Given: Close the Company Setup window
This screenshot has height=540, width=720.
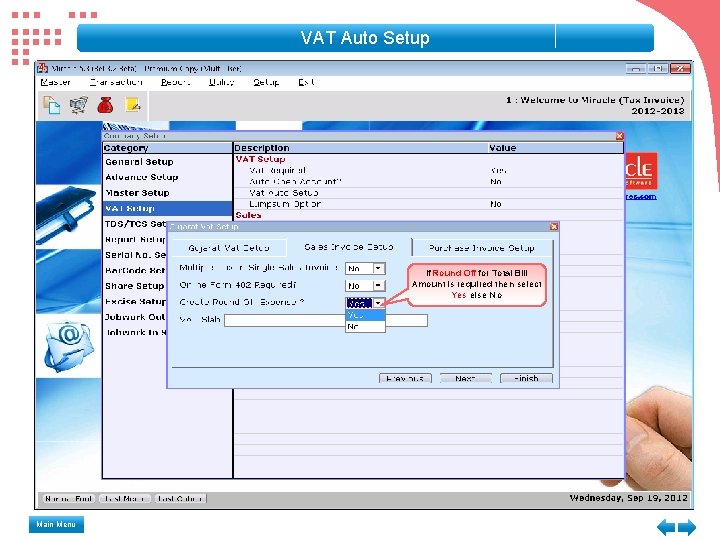Looking at the screenshot, I should [x=619, y=136].
